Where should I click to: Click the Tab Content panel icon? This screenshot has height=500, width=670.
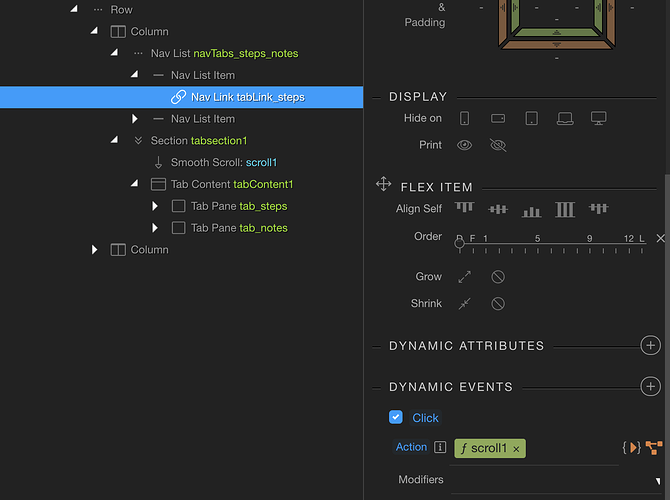click(158, 184)
